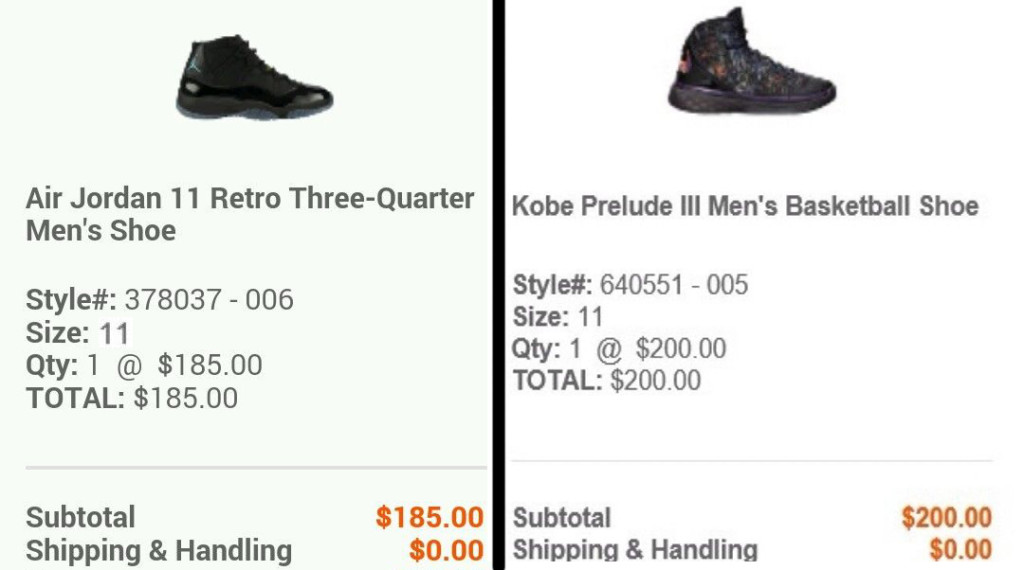Image resolution: width=1024 pixels, height=570 pixels.
Task: Click the right $0.00 shipping amount
Action: (x=960, y=550)
